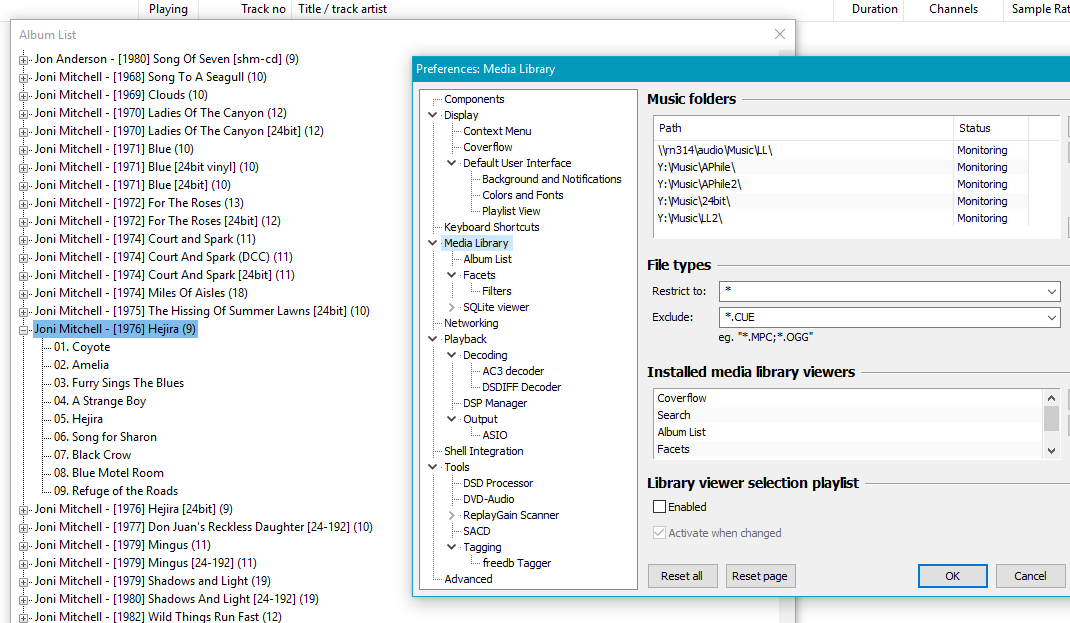1070x623 pixels.
Task: Toggle the Activate when changed checkbox
Action: [659, 533]
